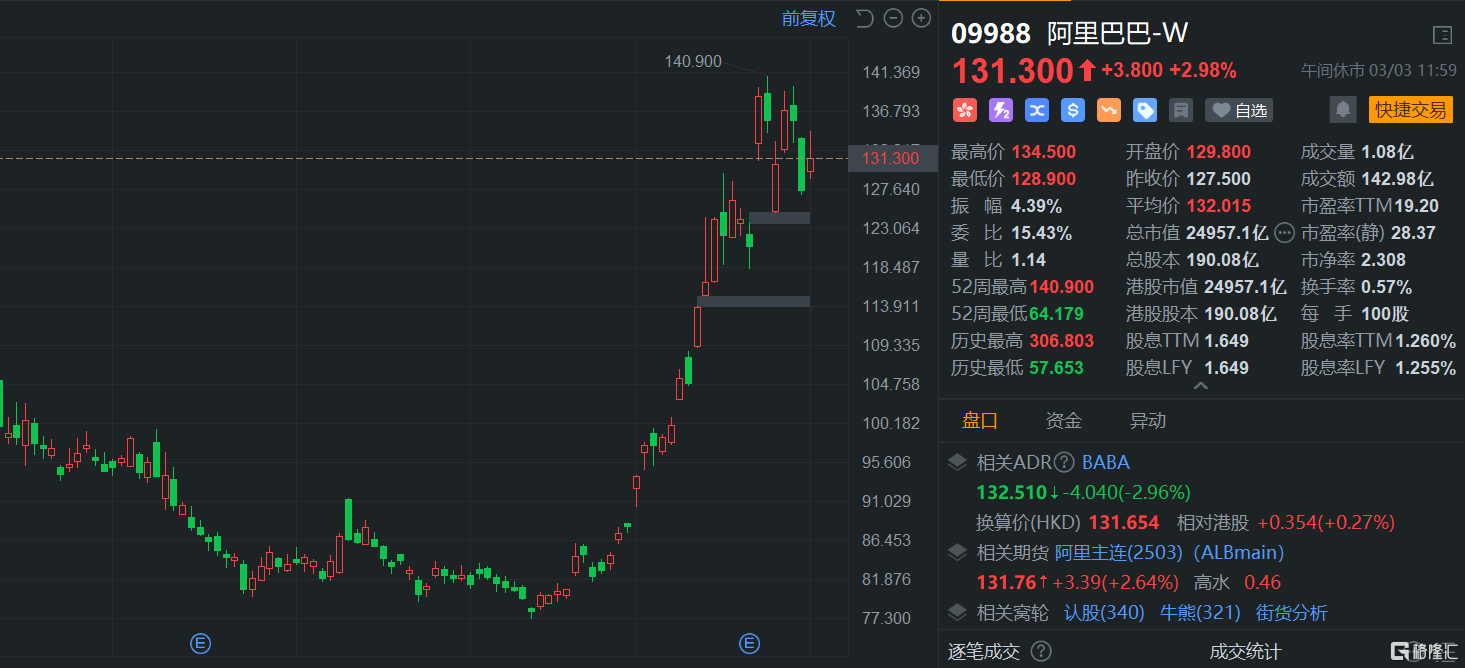
Task: Zoom in the chart with plus icon
Action: [x=921, y=18]
